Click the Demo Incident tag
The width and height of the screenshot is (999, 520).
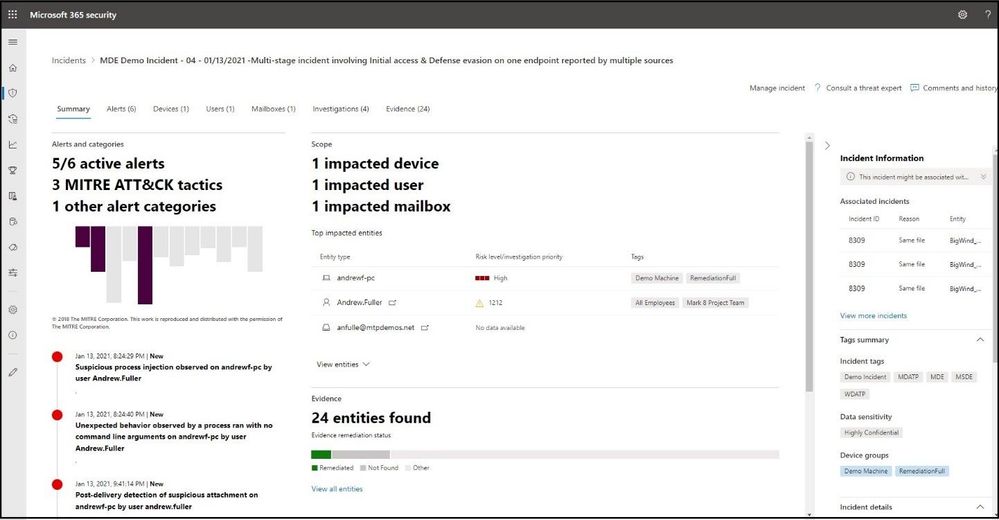point(865,377)
